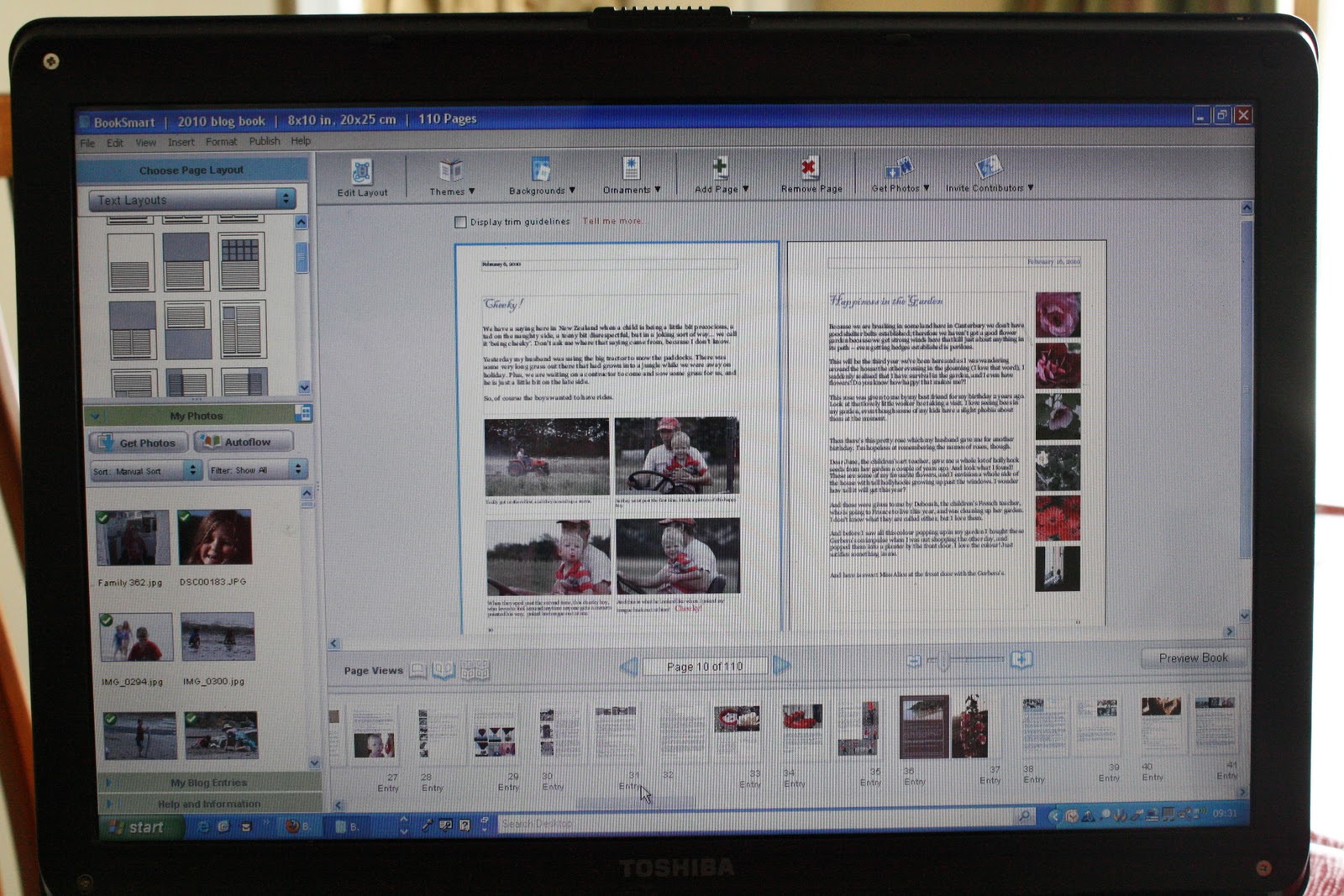Toggle My Photos grid view icon
The image size is (1344, 896).
[304, 412]
